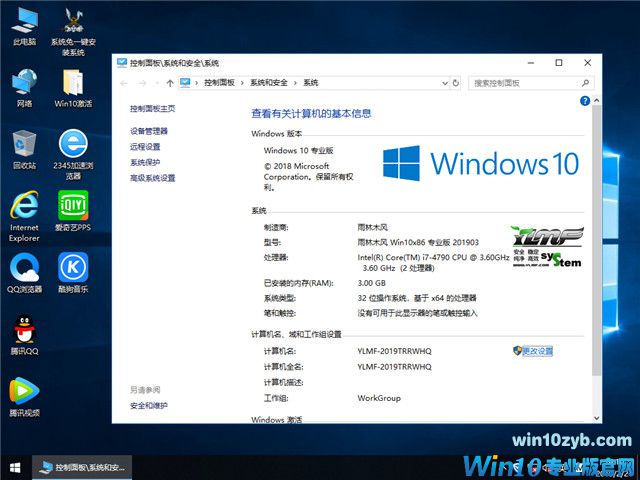
Task: Click the heading 查看有关计算机的基本信息
Action: [x=311, y=113]
